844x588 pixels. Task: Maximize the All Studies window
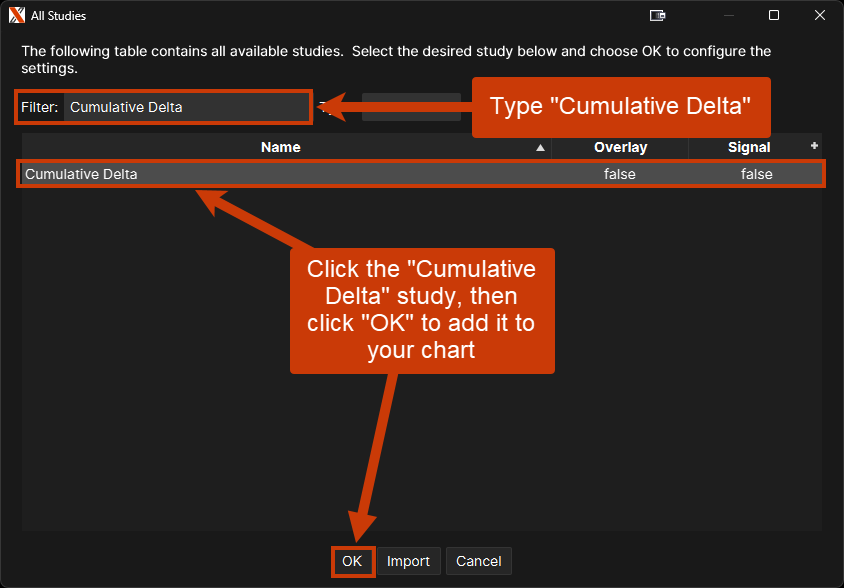coord(773,15)
